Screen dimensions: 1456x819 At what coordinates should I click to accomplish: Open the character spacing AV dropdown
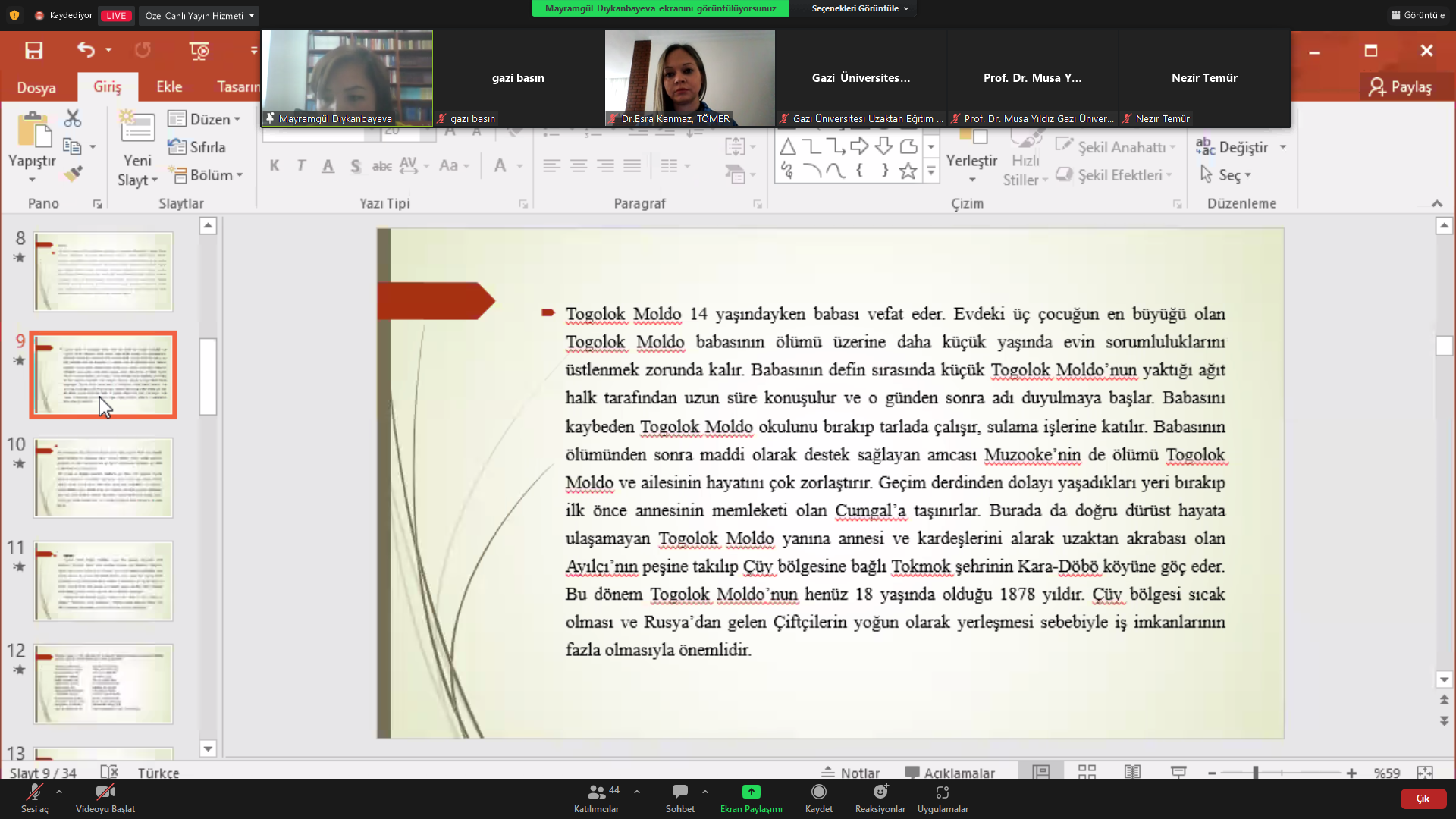coord(414,165)
